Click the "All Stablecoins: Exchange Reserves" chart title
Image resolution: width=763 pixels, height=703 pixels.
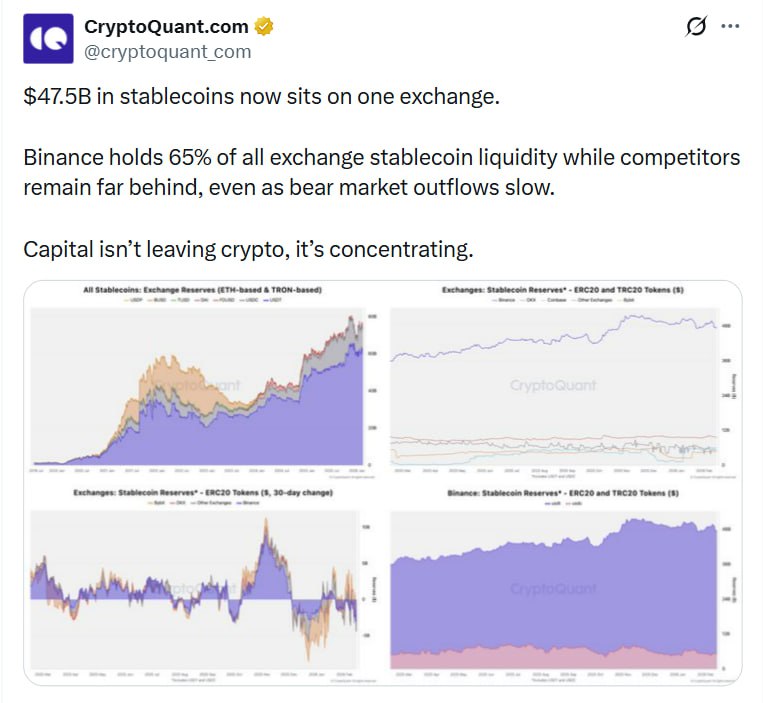coord(209,290)
